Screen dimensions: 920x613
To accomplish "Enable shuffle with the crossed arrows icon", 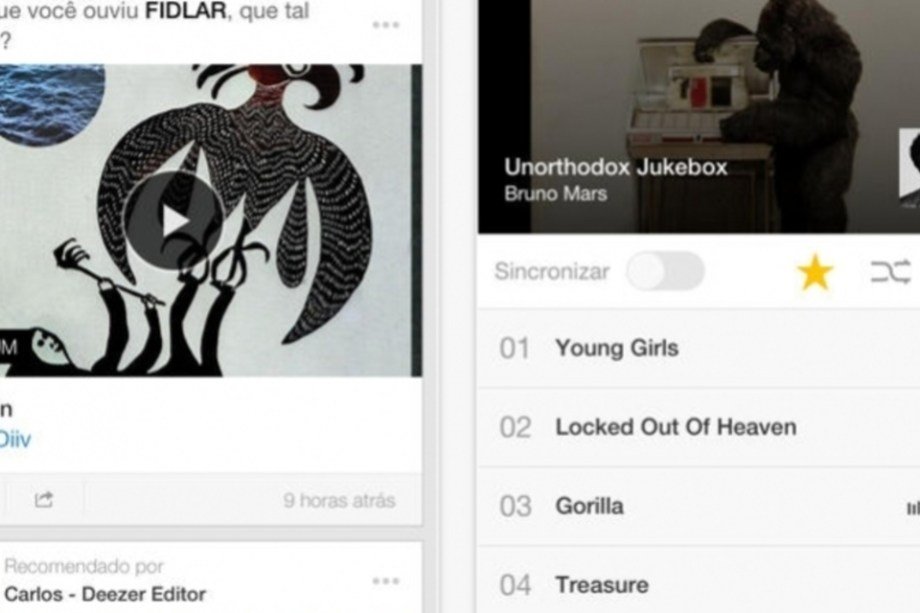I will pyautogui.click(x=891, y=272).
